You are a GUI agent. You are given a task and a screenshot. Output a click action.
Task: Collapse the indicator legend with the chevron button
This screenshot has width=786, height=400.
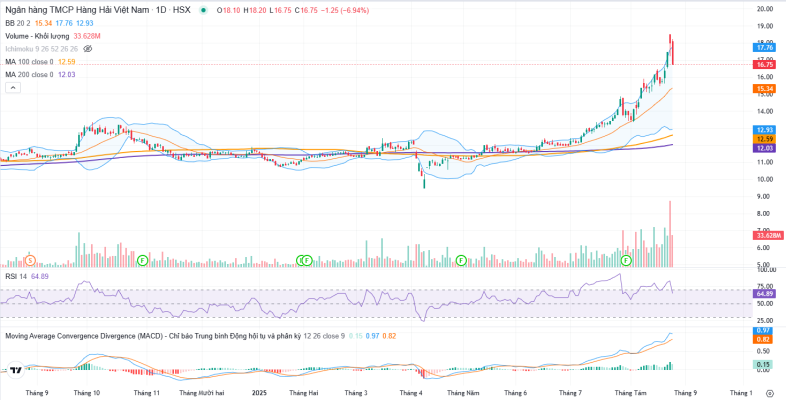point(13,88)
